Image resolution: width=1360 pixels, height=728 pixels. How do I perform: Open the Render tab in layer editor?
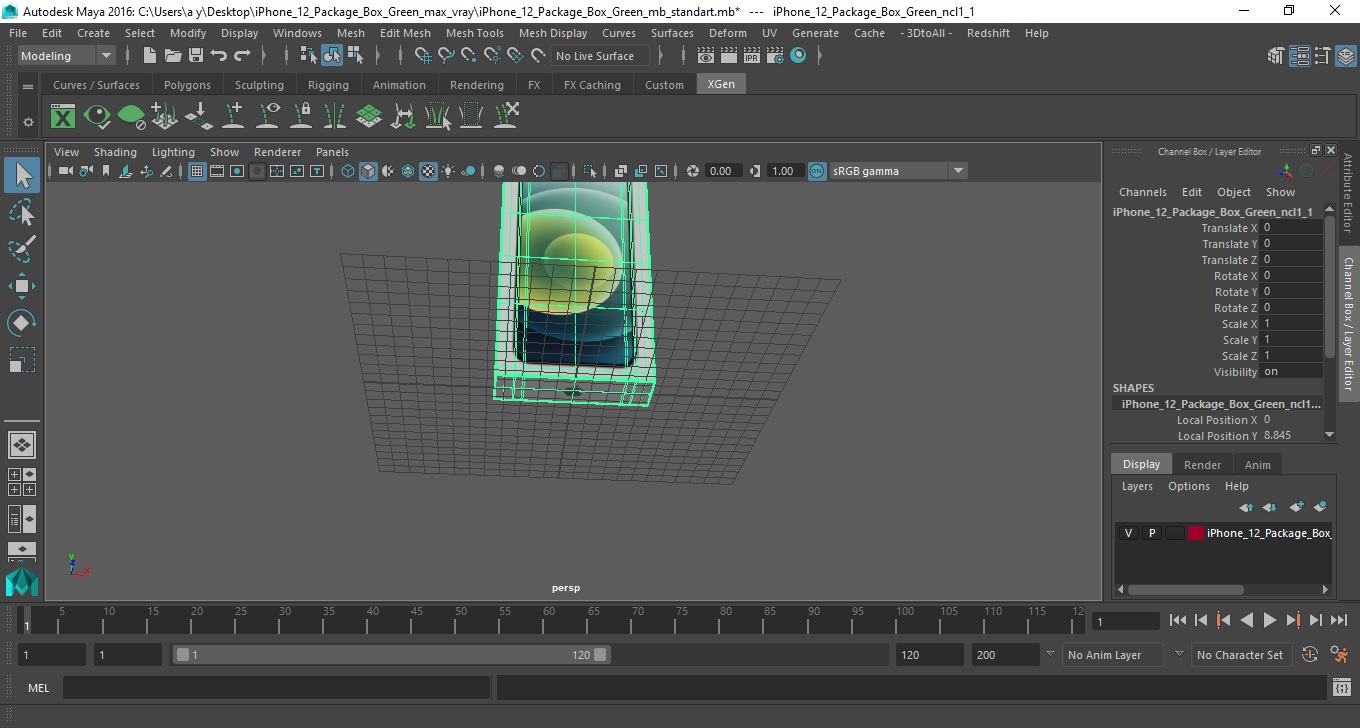point(1202,465)
